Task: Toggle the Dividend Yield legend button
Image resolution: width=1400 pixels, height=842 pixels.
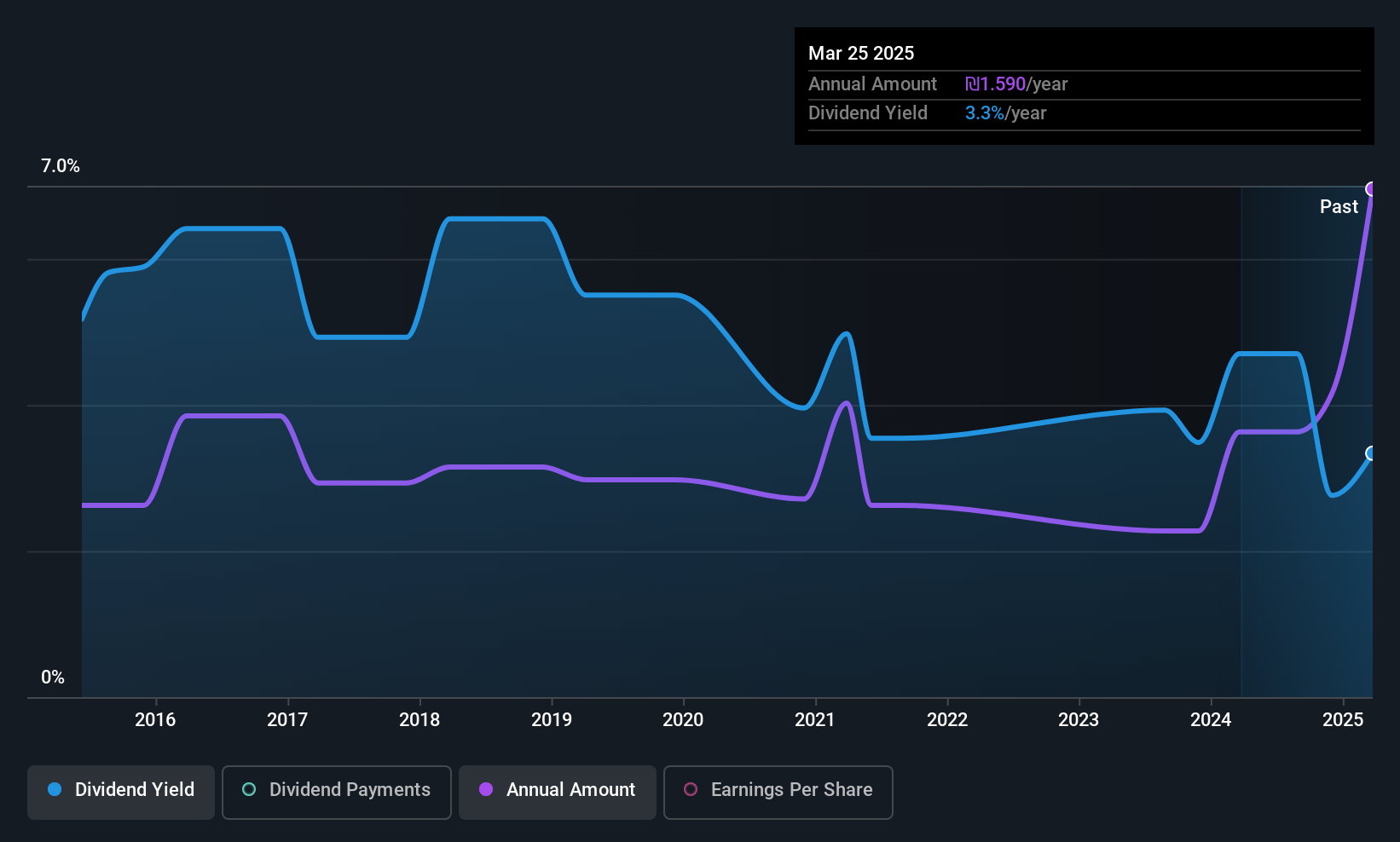Action: point(121,792)
